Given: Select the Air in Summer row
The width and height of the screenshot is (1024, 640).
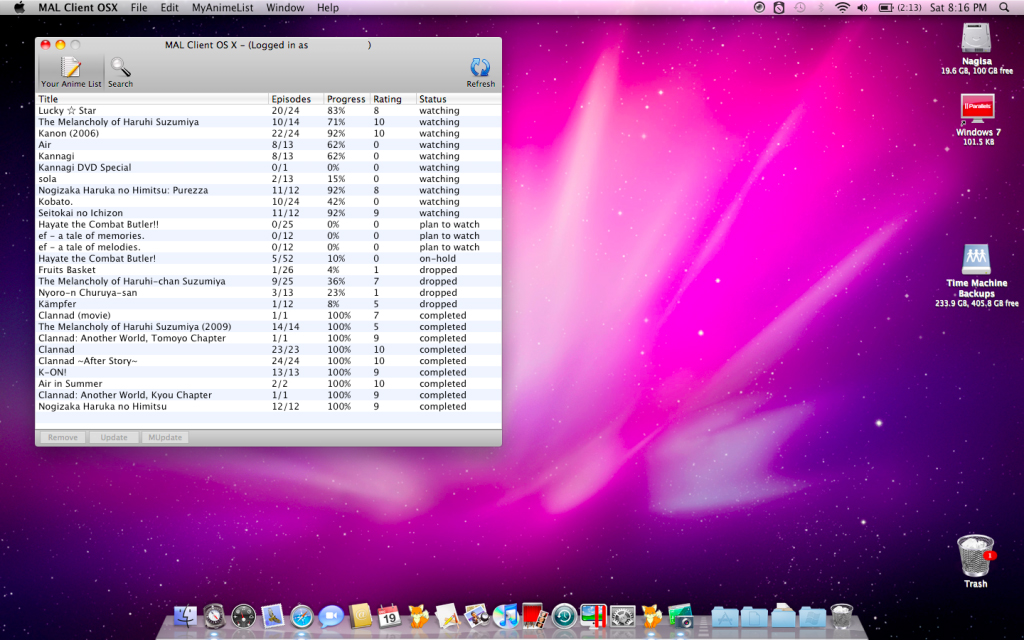Looking at the screenshot, I should click(268, 383).
